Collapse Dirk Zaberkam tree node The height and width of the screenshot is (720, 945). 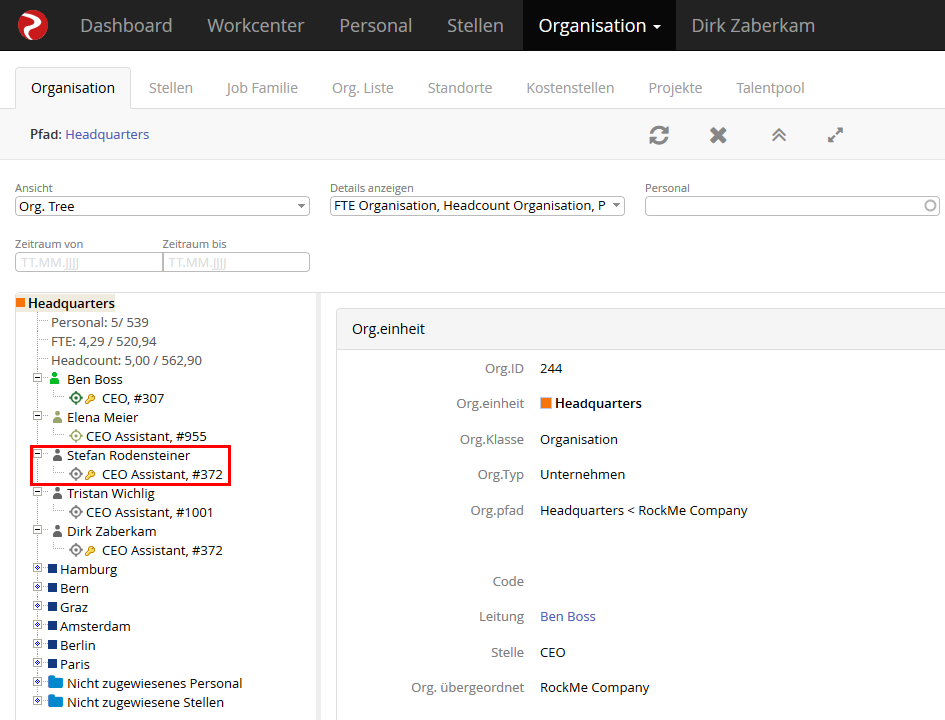tap(37, 530)
